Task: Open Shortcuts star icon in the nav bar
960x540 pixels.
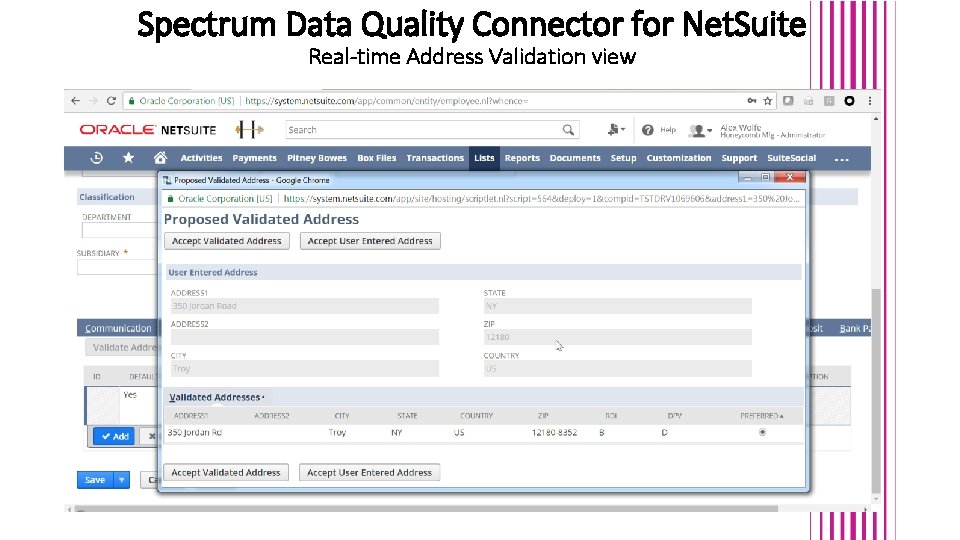Action: tap(128, 158)
